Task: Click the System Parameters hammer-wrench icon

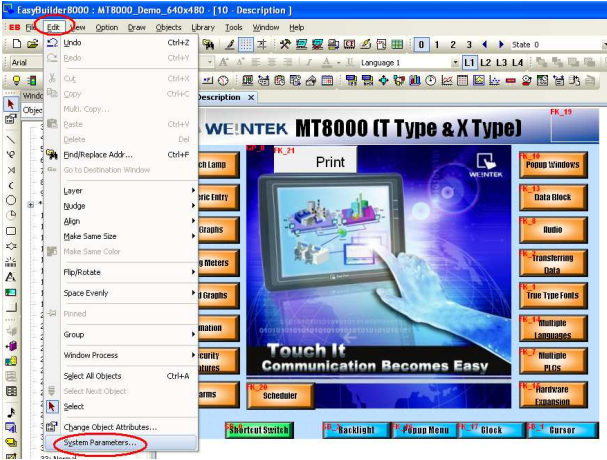Action: [285, 44]
